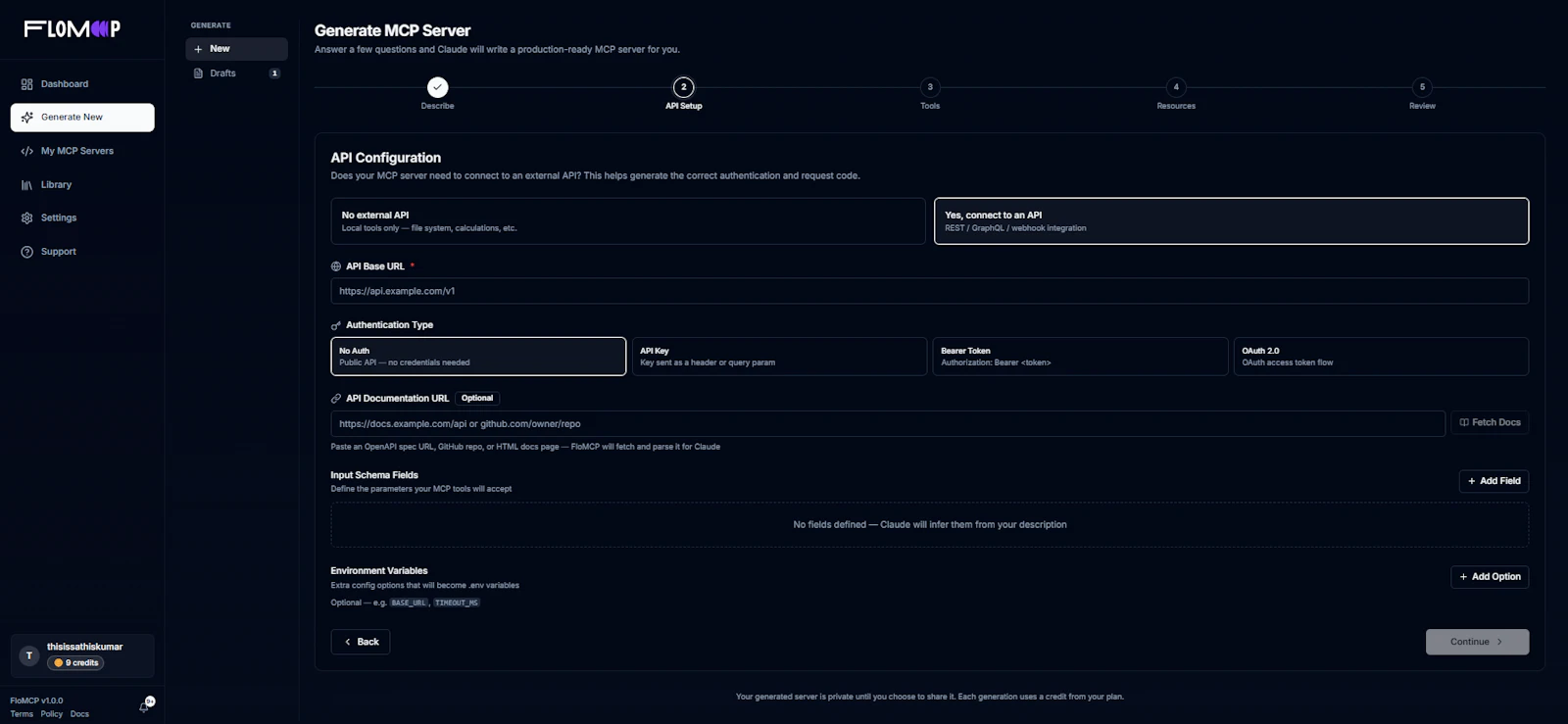Click the Drafts document icon

[199, 73]
